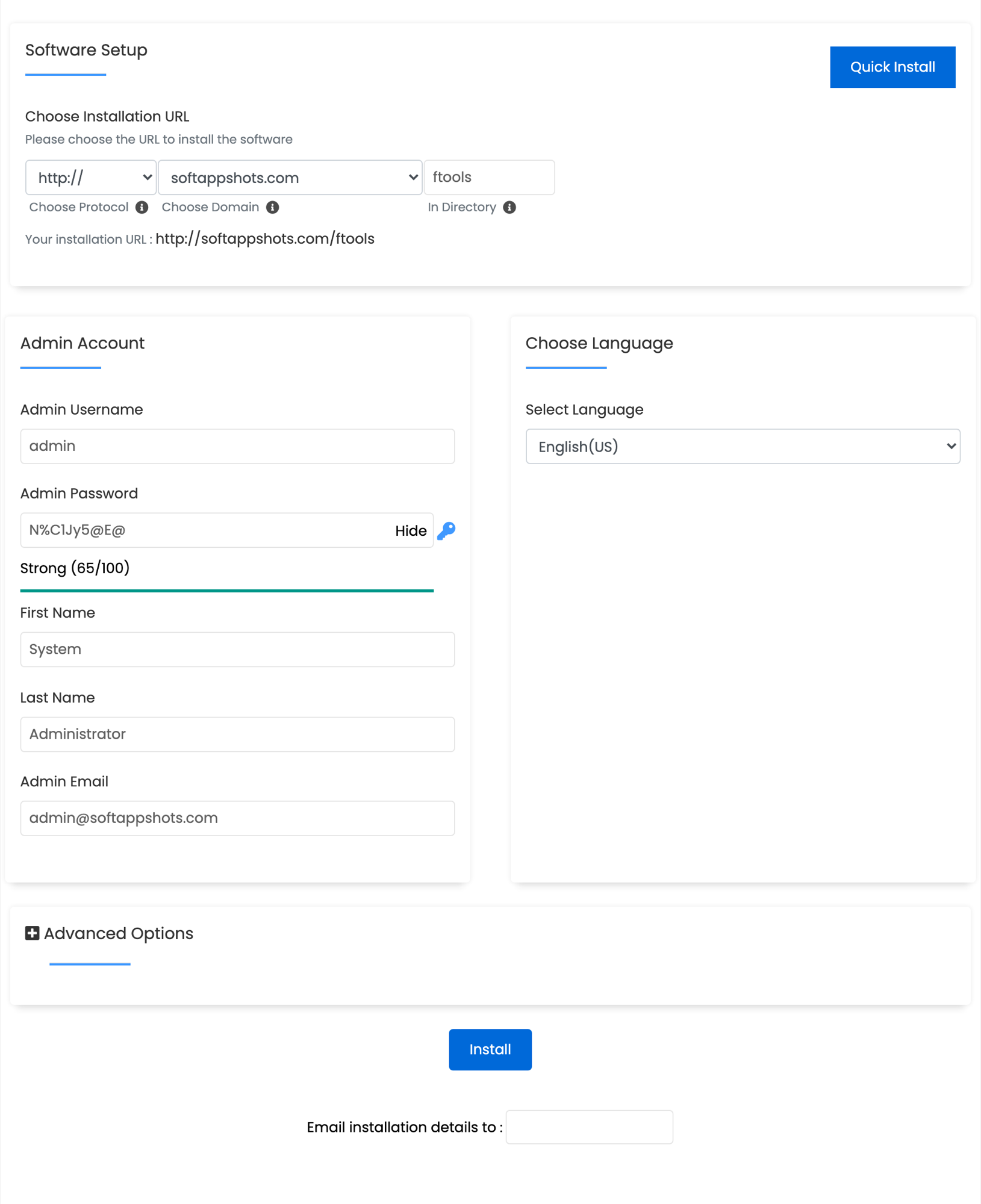Click the info icon next to In Directory

point(509,207)
